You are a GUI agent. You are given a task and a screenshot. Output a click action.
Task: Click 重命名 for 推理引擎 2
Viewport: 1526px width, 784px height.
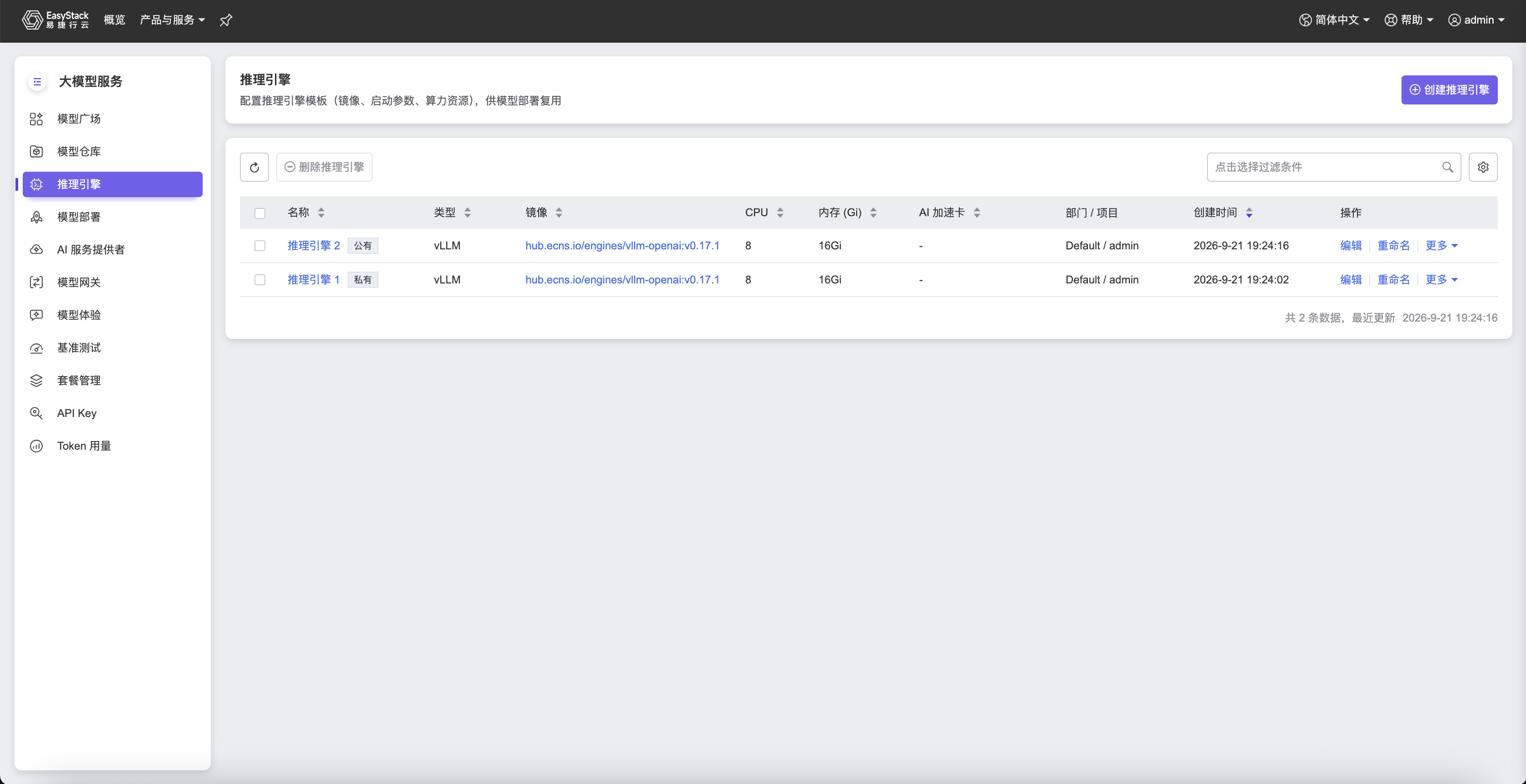1393,246
